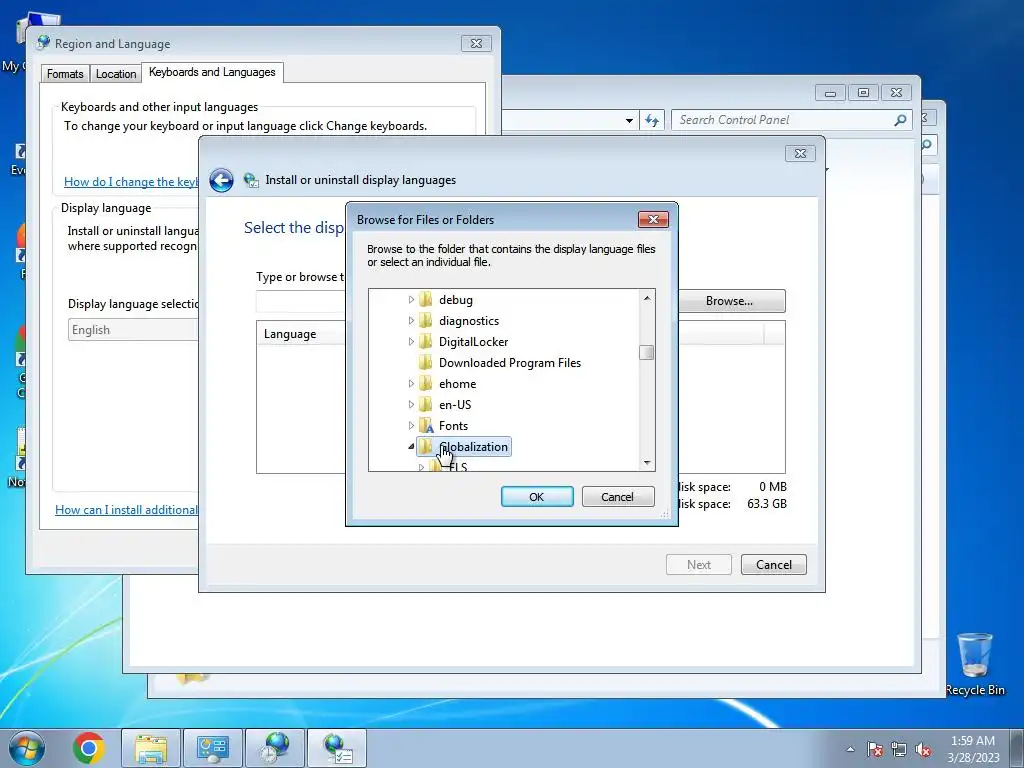Image resolution: width=1024 pixels, height=768 pixels.
Task: Click the blue back arrow in install wizard
Action: (x=221, y=180)
